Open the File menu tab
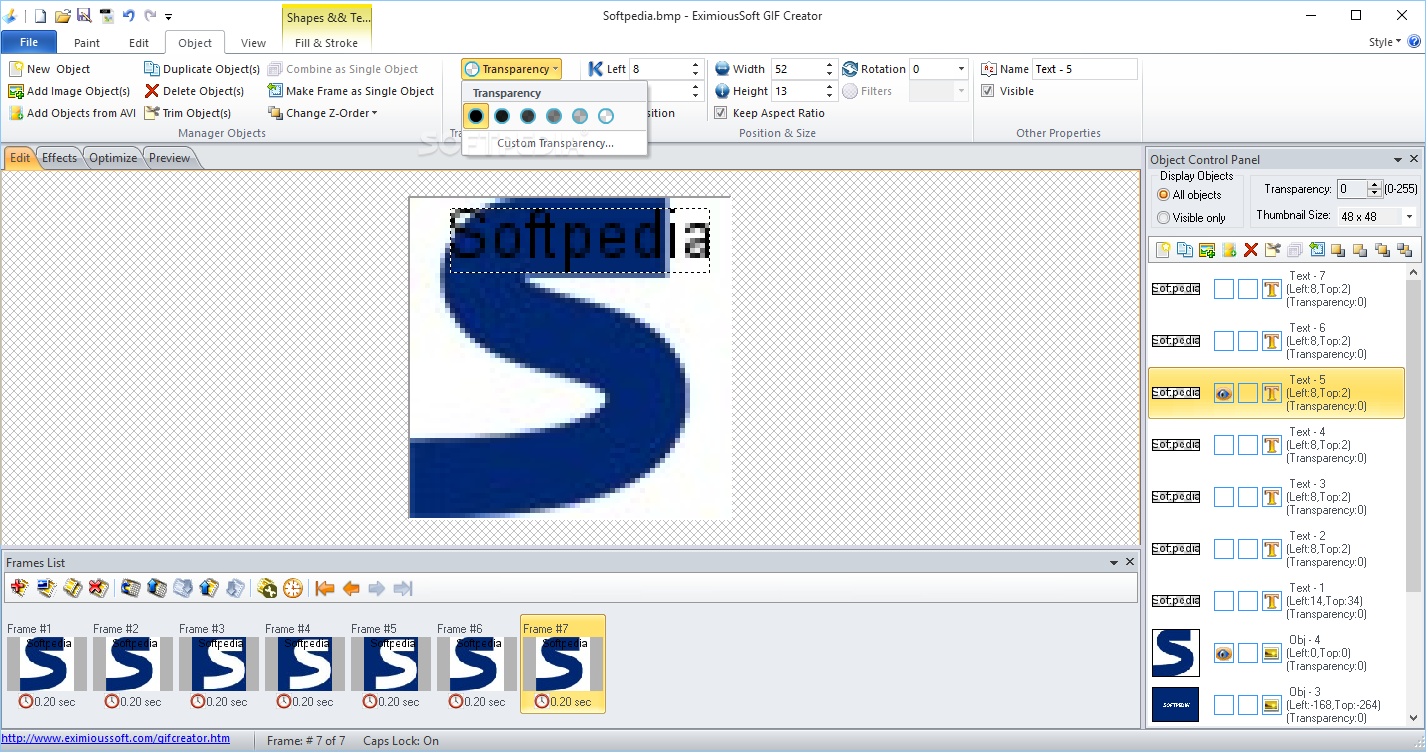The image size is (1426, 752). point(29,43)
